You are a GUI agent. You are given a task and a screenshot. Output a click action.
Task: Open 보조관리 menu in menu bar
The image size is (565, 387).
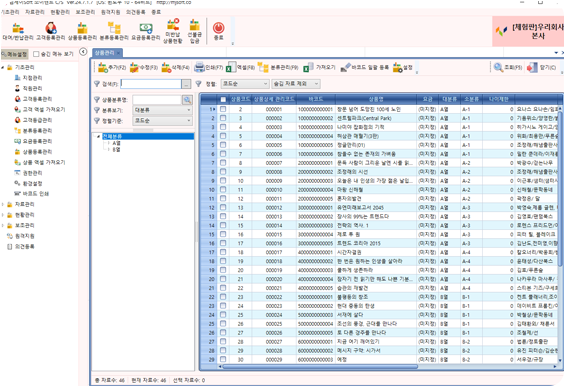[85, 12]
